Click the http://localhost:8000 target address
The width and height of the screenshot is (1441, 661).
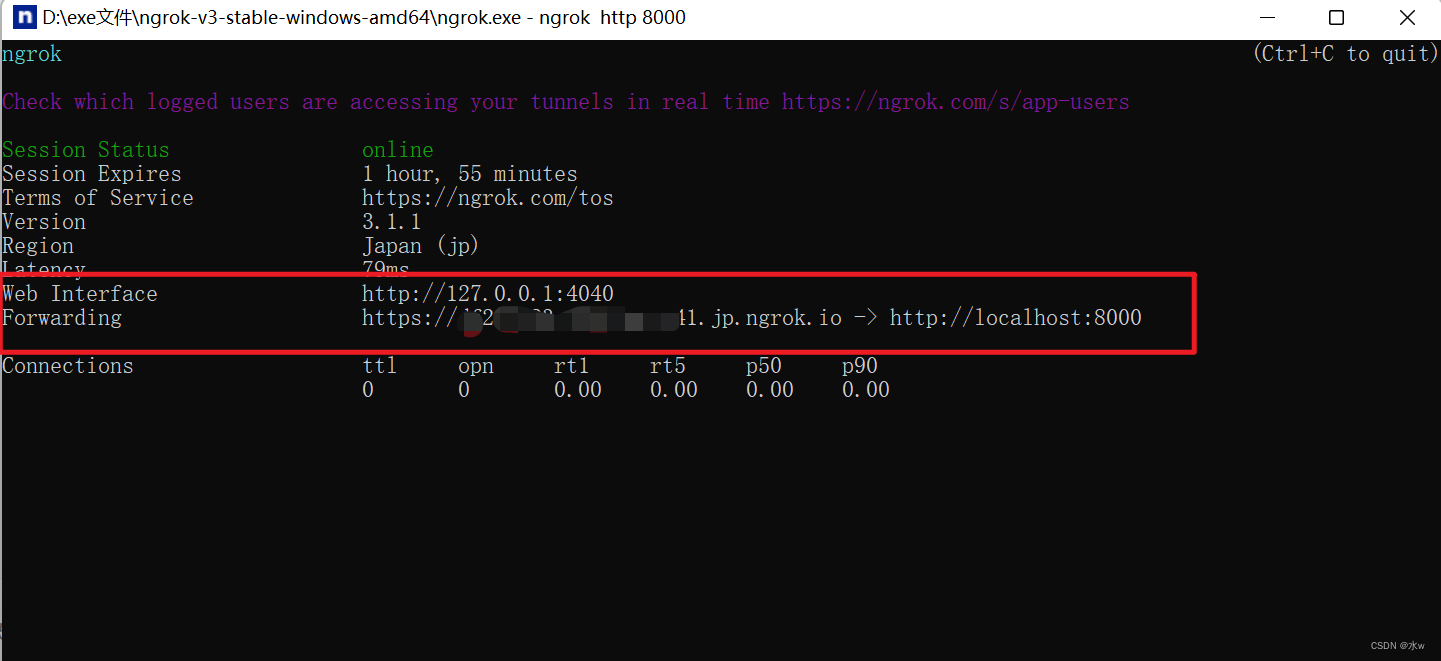pos(1016,318)
